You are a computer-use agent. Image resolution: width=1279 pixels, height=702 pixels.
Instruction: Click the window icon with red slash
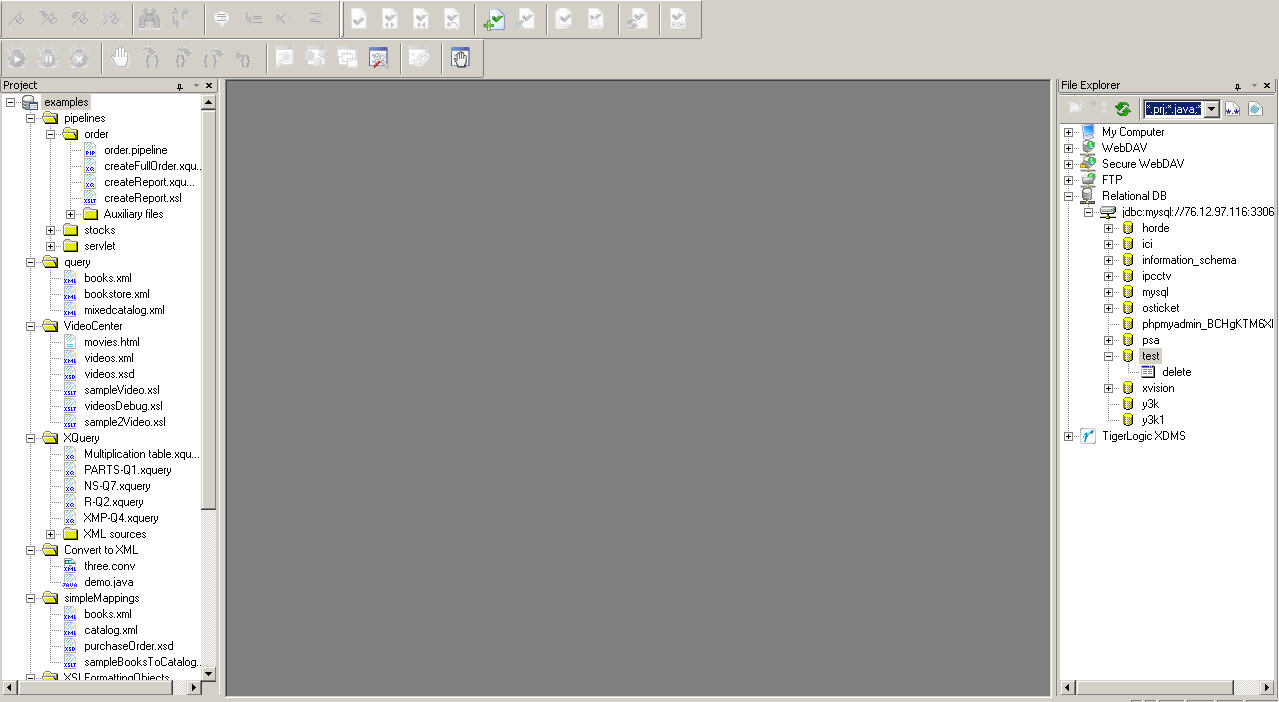pos(378,59)
